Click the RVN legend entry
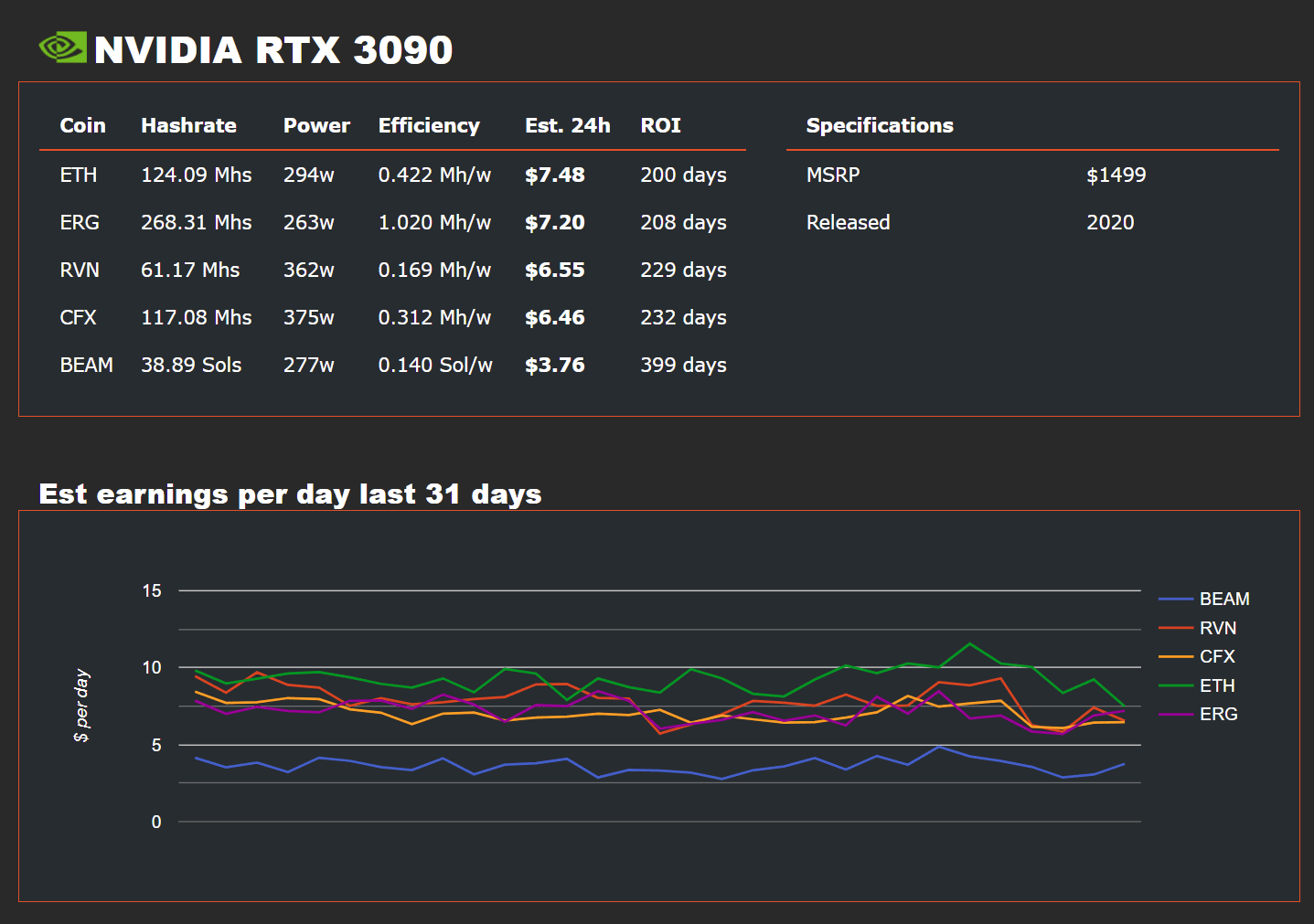 1198,628
